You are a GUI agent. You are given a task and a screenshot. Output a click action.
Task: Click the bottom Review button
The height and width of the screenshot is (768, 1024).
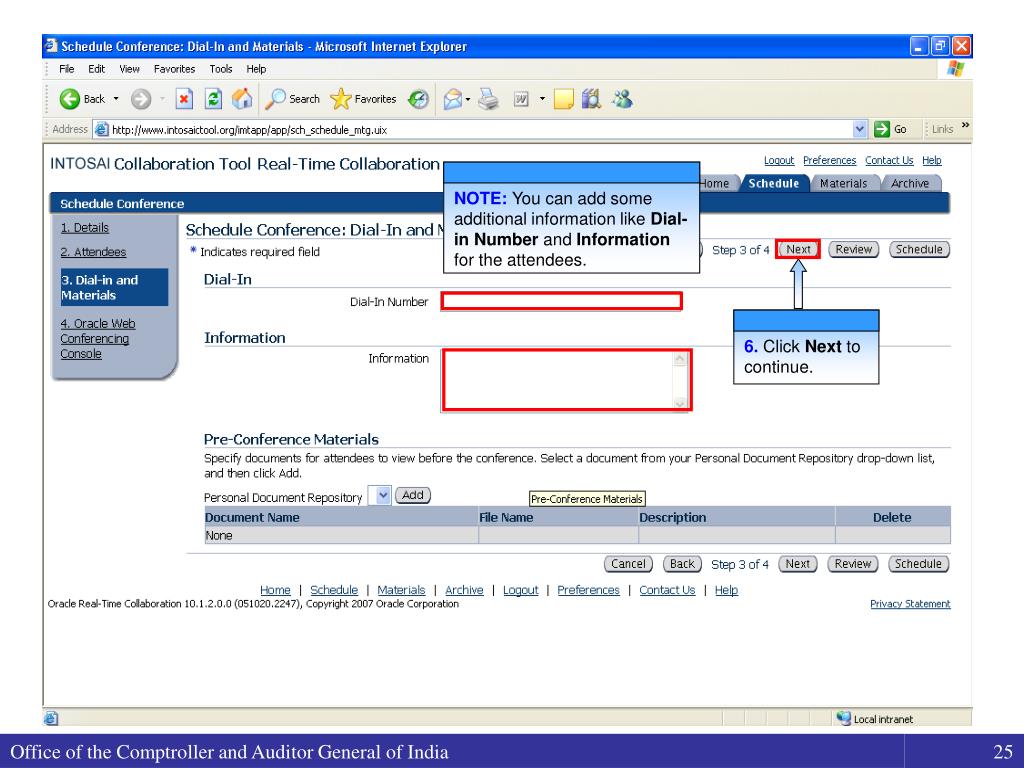853,564
